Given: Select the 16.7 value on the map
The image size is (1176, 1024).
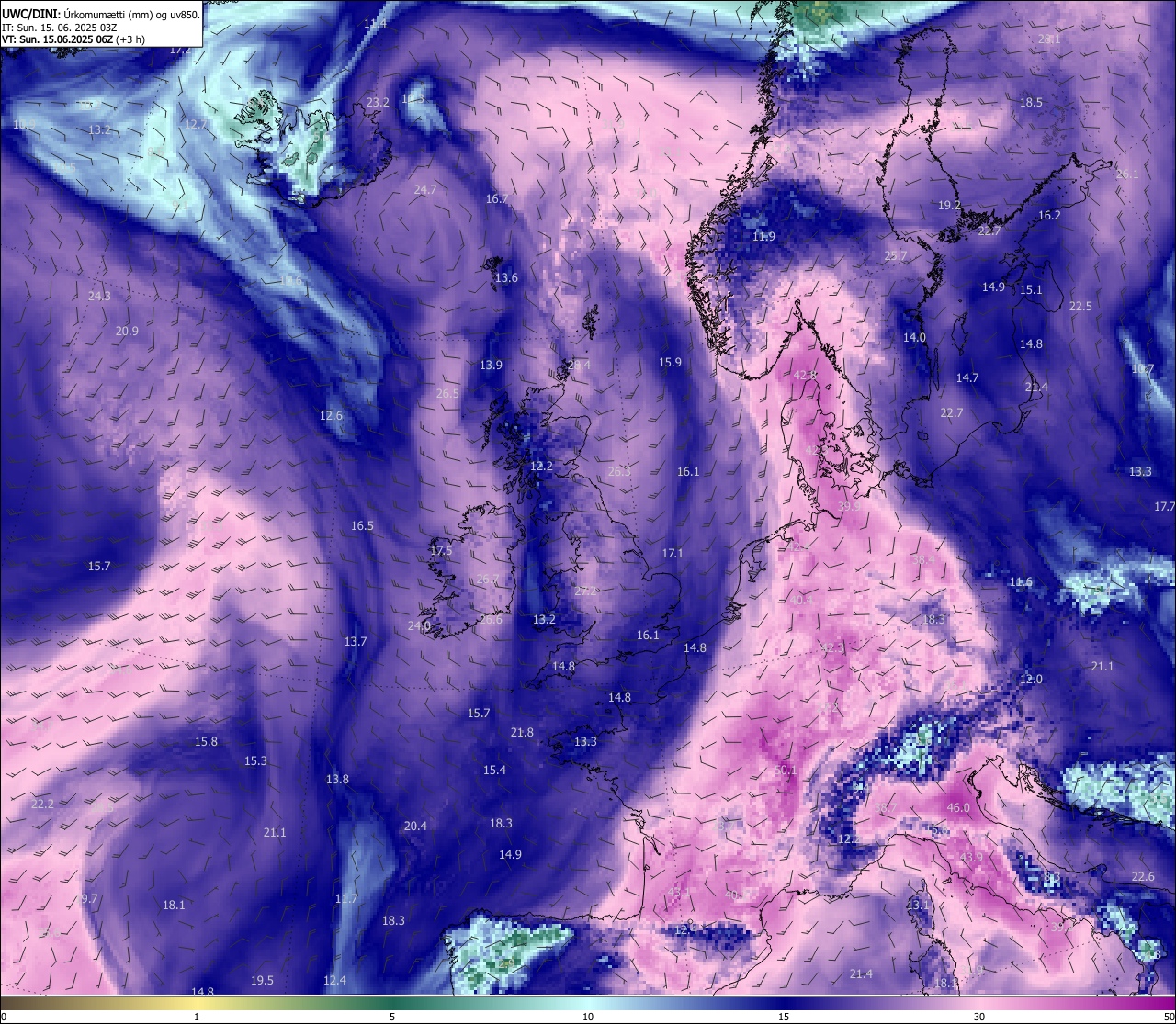Looking at the screenshot, I should [x=497, y=199].
